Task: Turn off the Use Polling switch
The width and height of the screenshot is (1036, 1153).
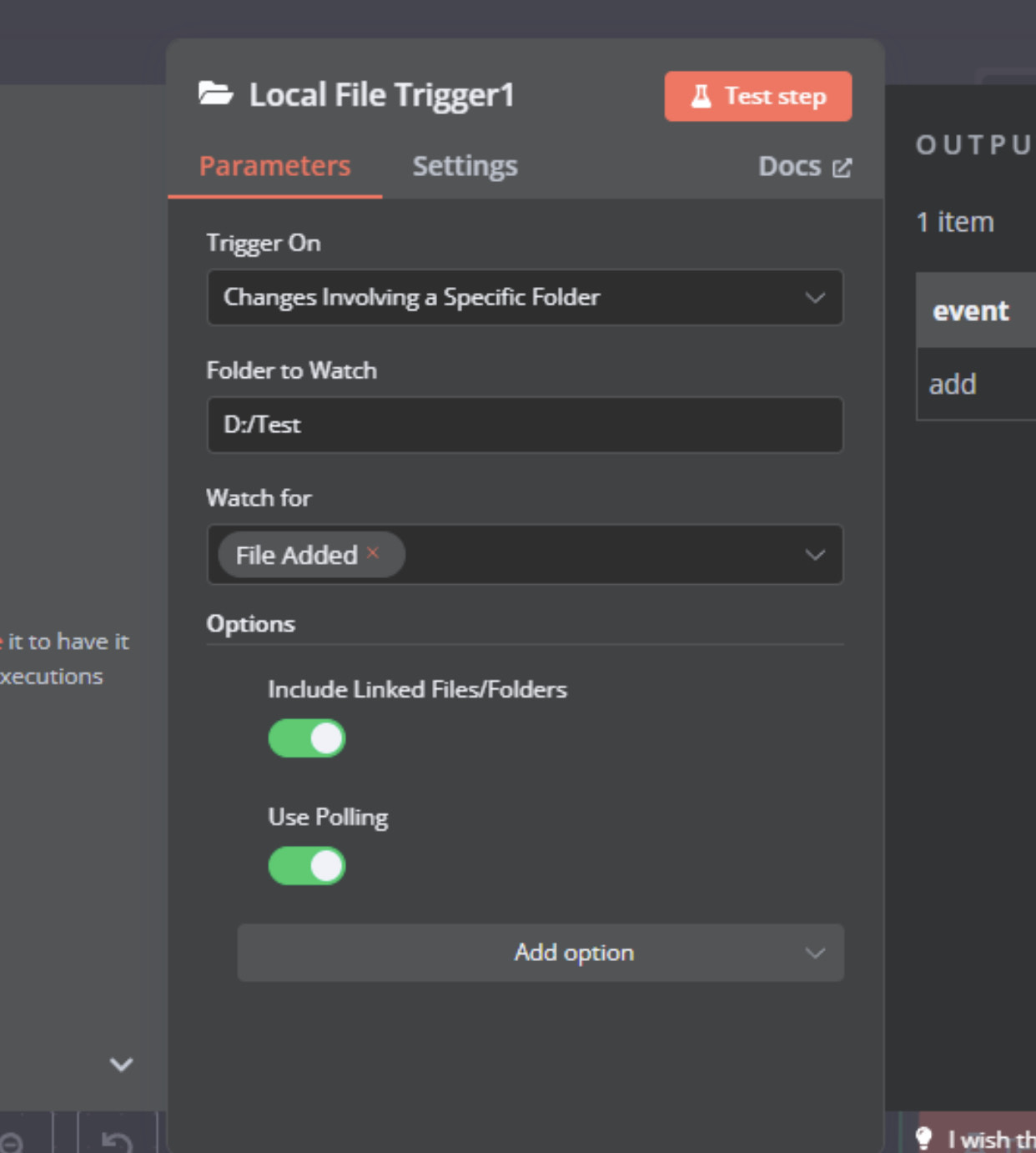Action: tap(307, 866)
